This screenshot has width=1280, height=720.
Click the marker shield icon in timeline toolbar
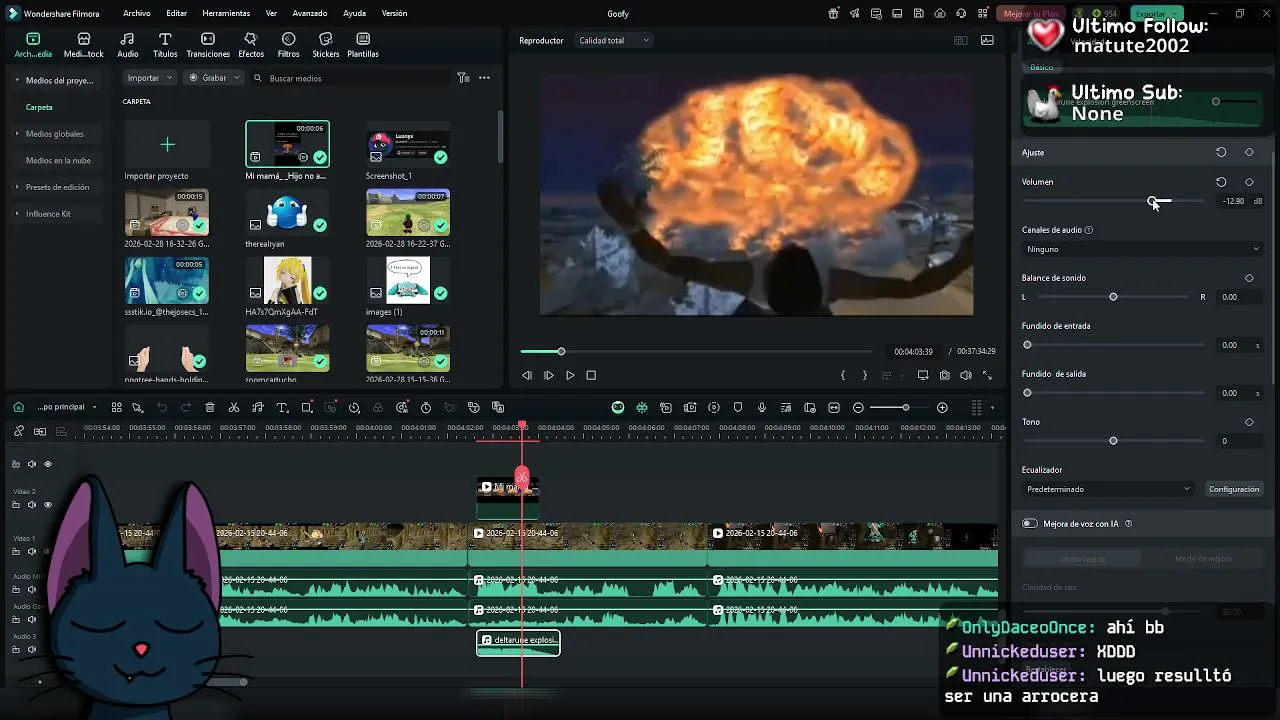(x=738, y=407)
